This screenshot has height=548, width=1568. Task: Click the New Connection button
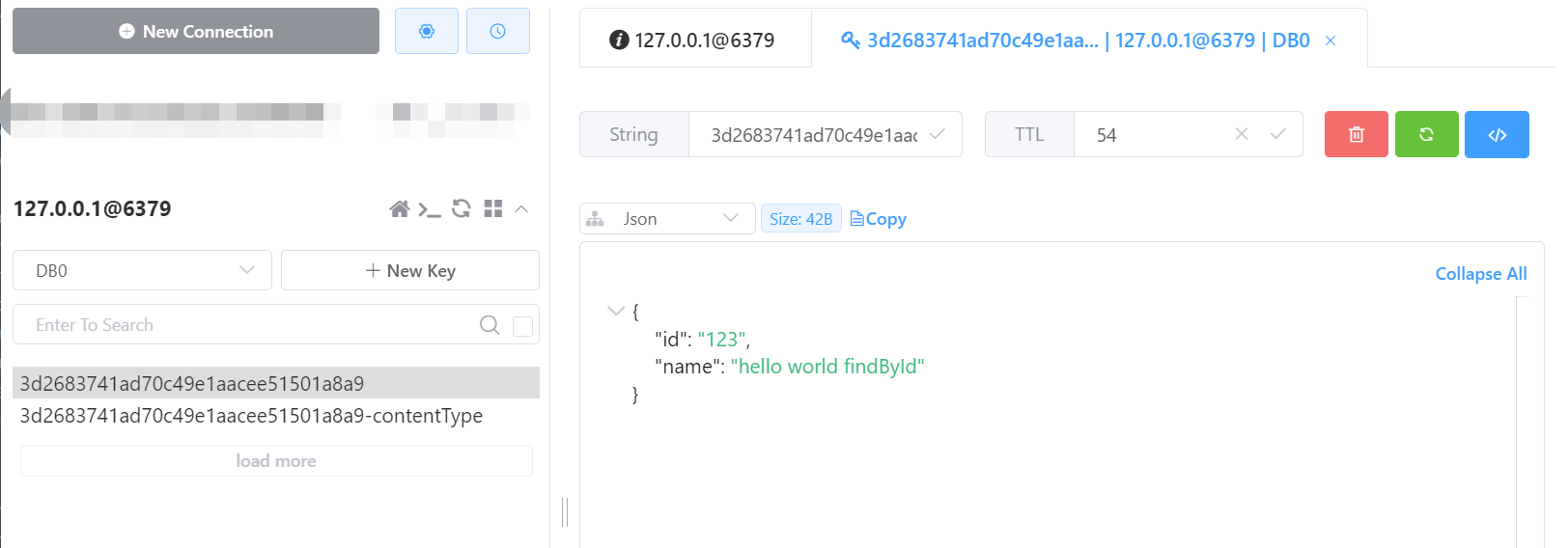196,31
